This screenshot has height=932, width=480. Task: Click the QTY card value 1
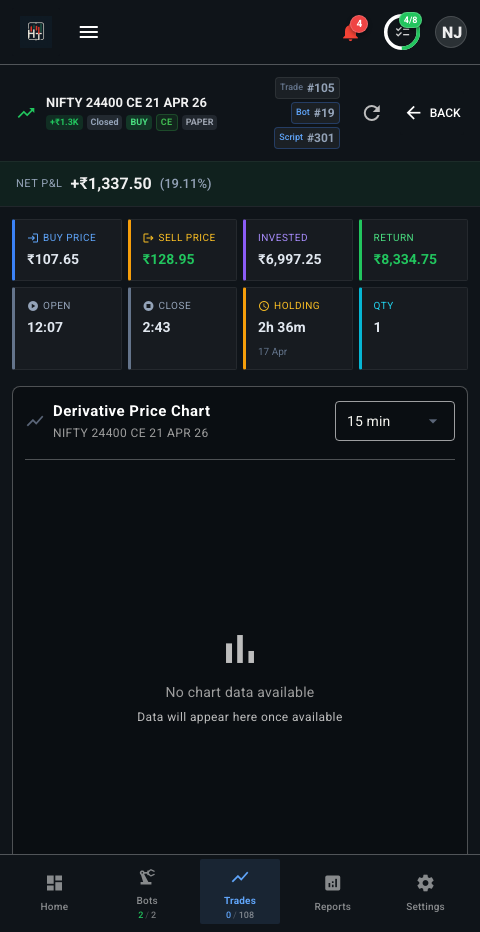point(377,327)
